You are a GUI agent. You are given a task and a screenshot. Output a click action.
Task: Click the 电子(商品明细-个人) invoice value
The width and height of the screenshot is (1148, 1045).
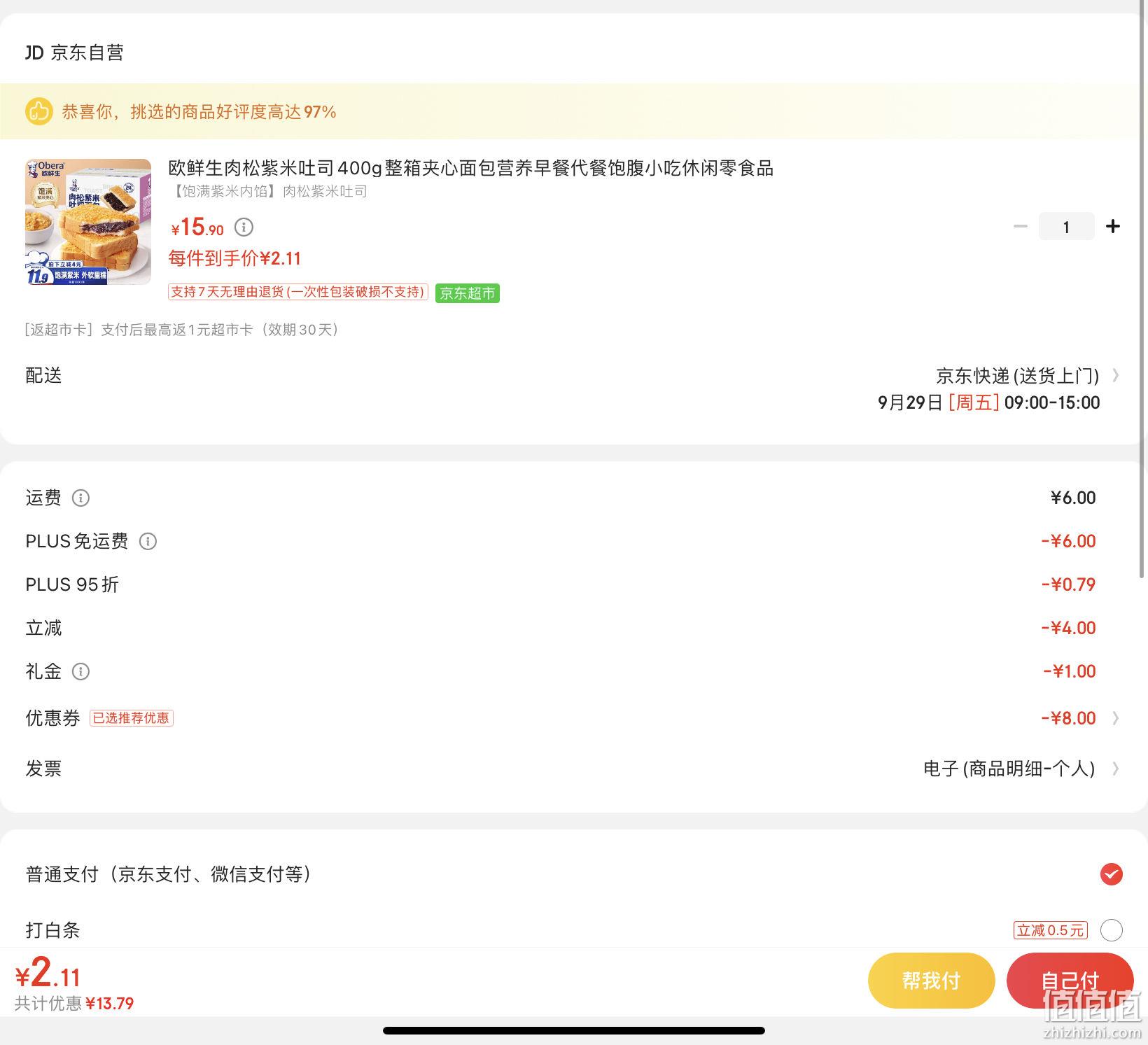pos(1009,769)
